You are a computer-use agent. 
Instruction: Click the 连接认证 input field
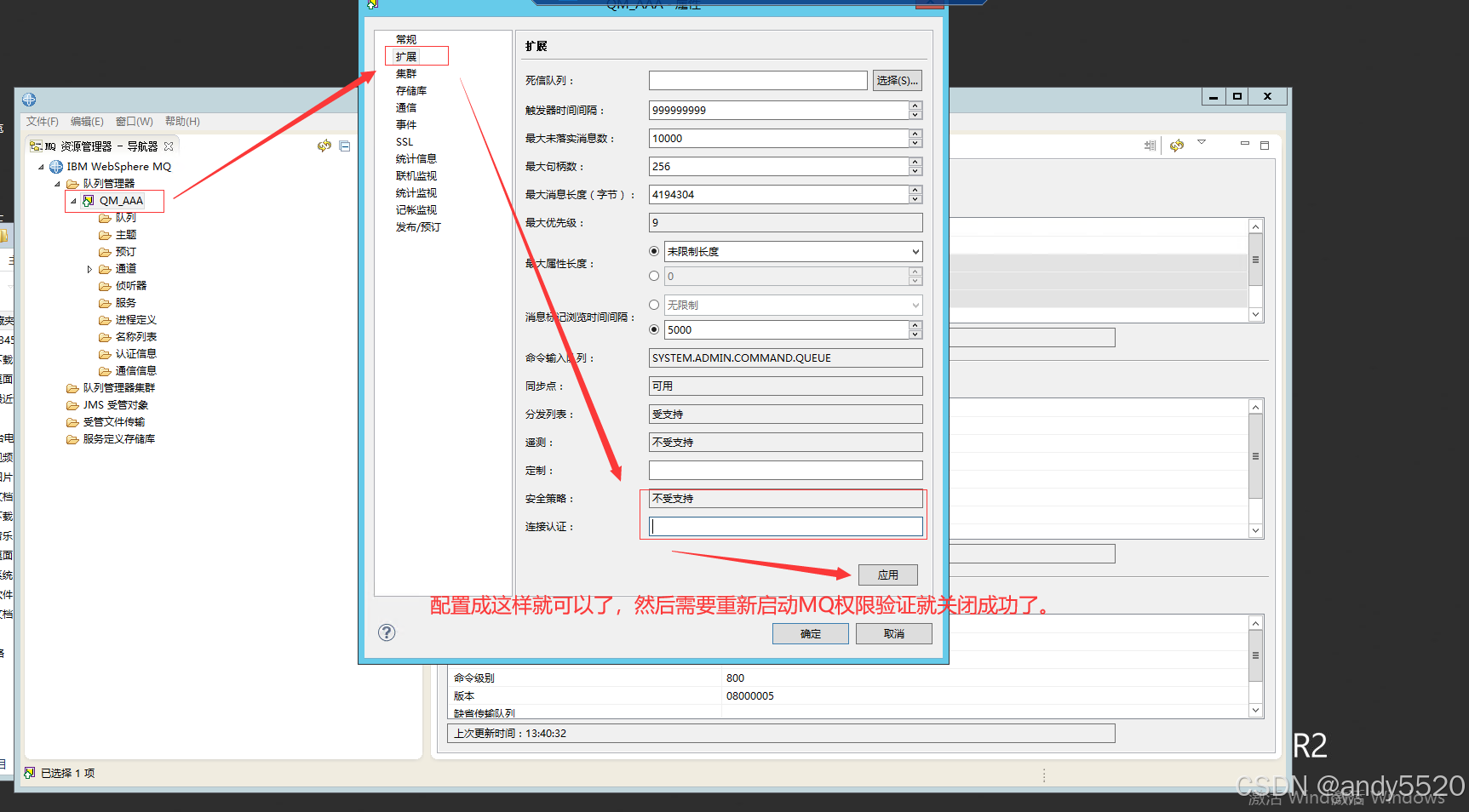click(x=786, y=527)
